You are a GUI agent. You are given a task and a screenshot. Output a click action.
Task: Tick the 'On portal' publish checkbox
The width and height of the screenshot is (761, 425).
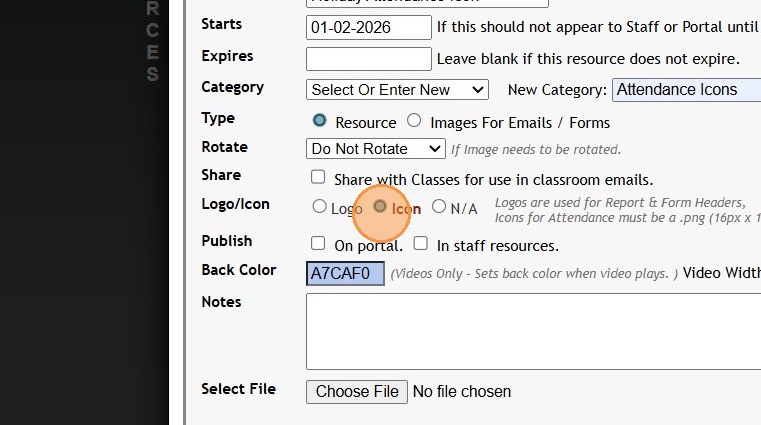tap(318, 243)
